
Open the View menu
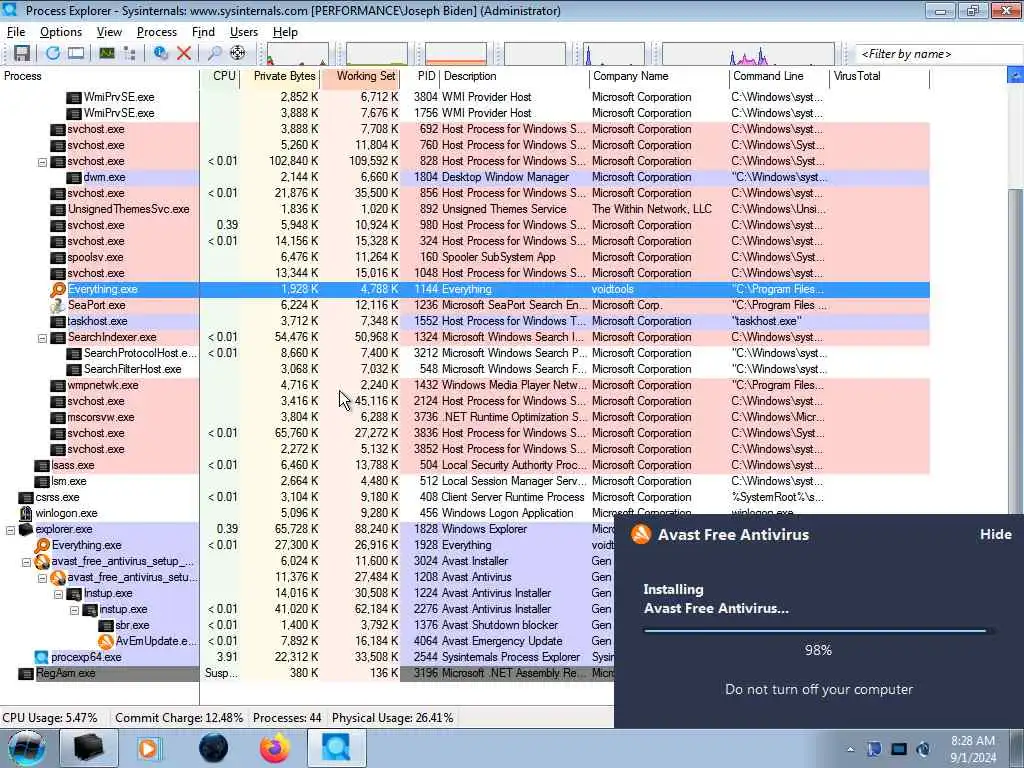coord(109,31)
